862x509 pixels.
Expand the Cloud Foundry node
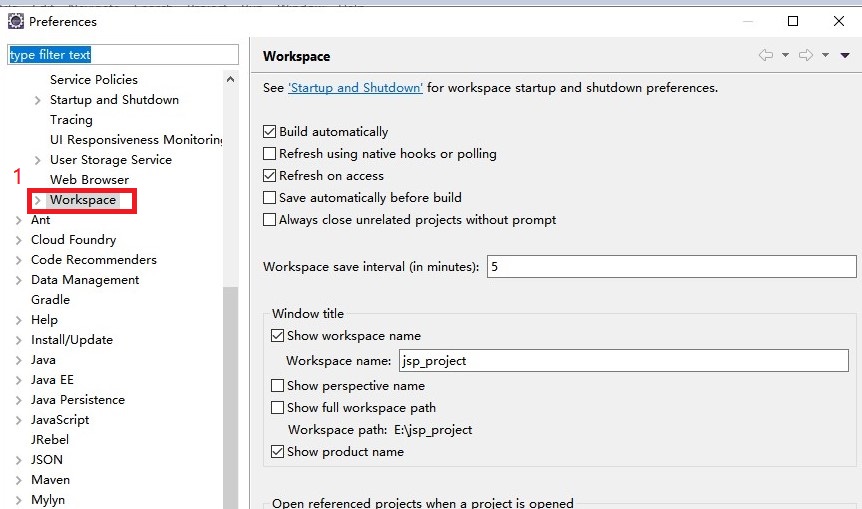coord(19,240)
